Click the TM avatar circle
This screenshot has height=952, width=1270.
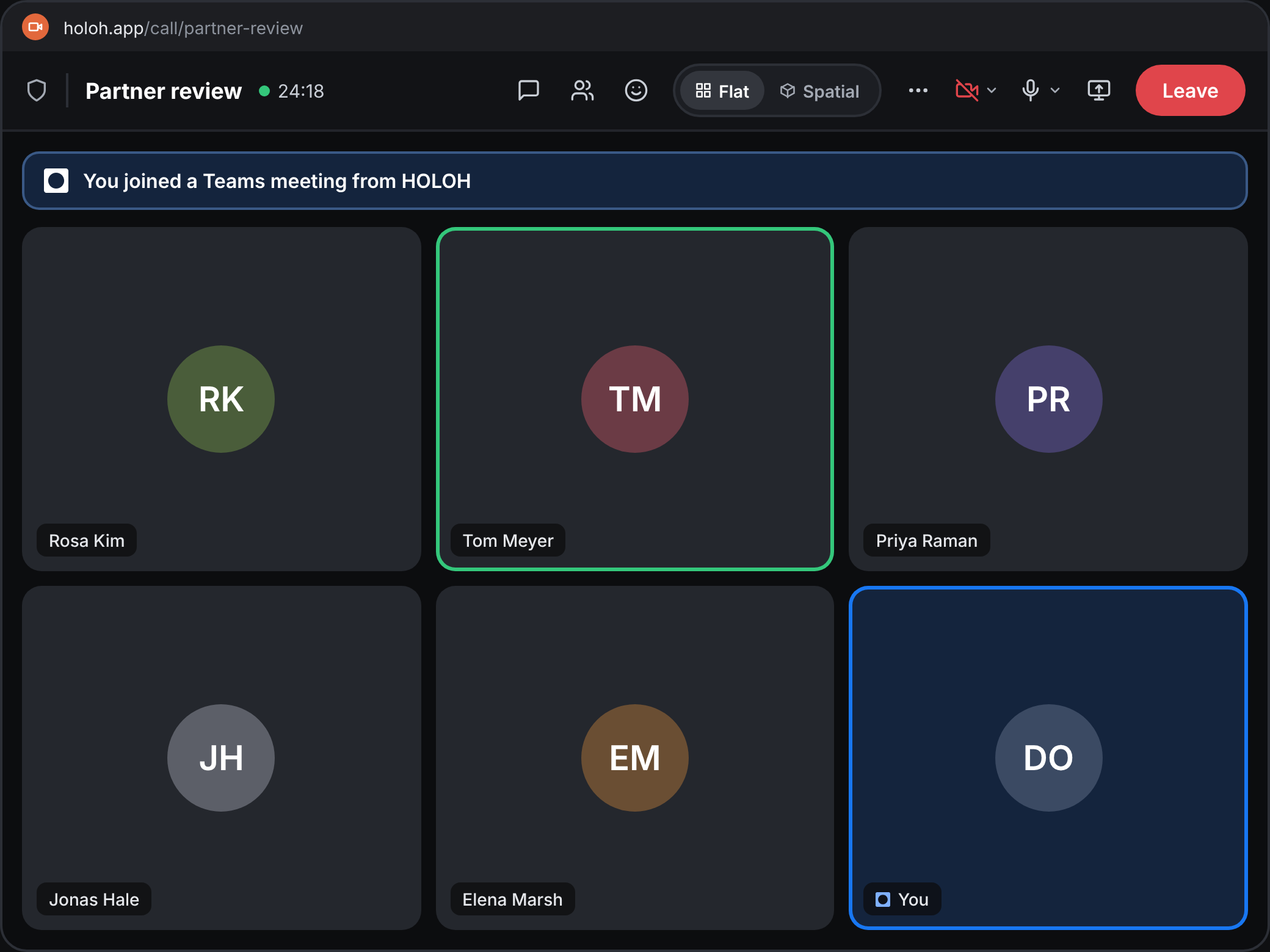click(x=635, y=399)
